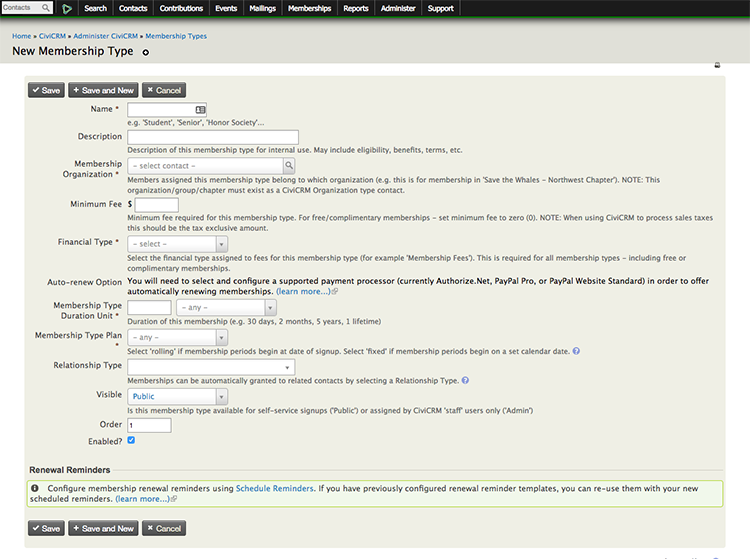This screenshot has width=750, height=559.
Task: Go to Home breadcrumb link
Action: click(22, 36)
